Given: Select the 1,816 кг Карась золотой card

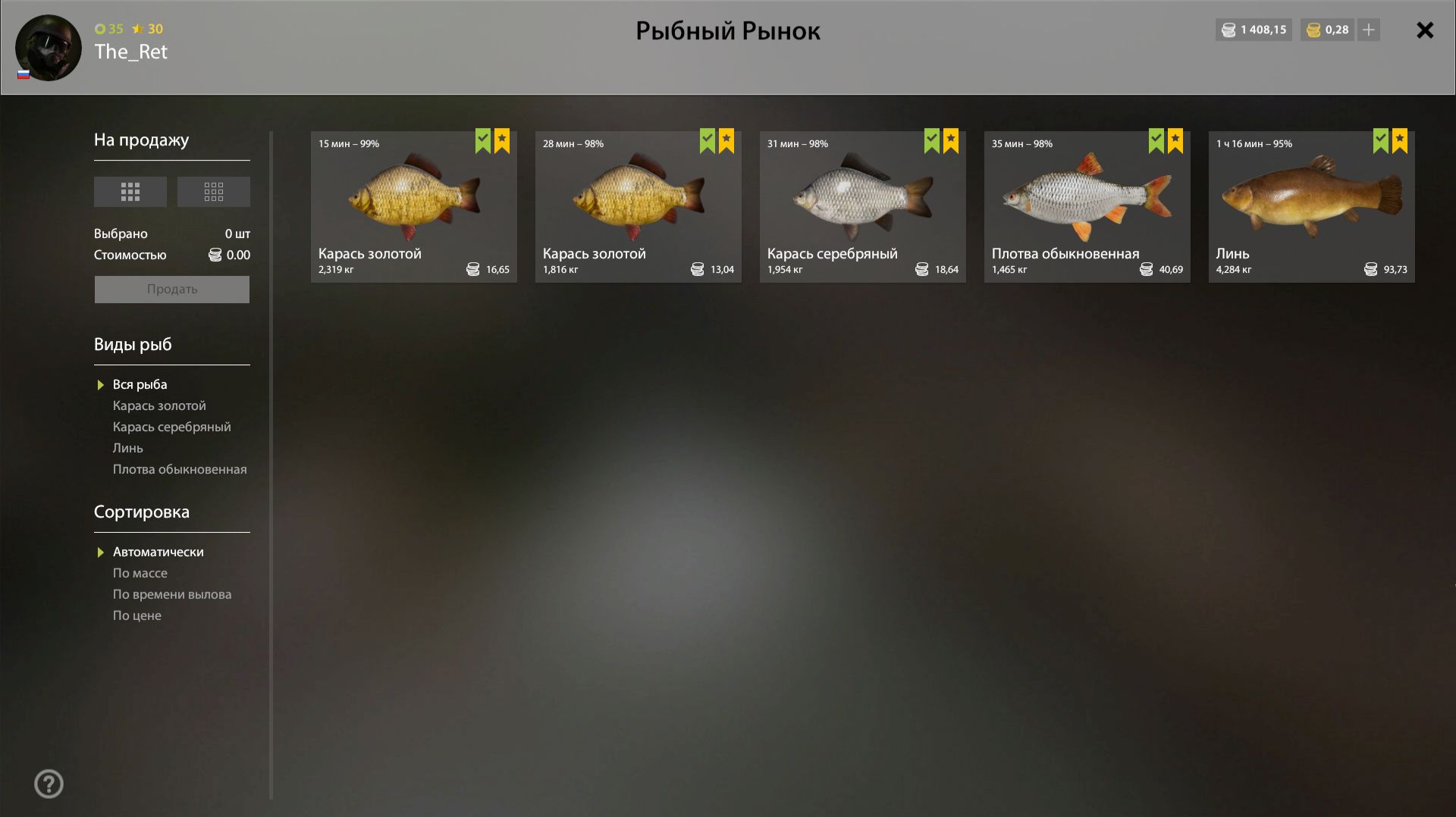Looking at the screenshot, I should point(639,207).
